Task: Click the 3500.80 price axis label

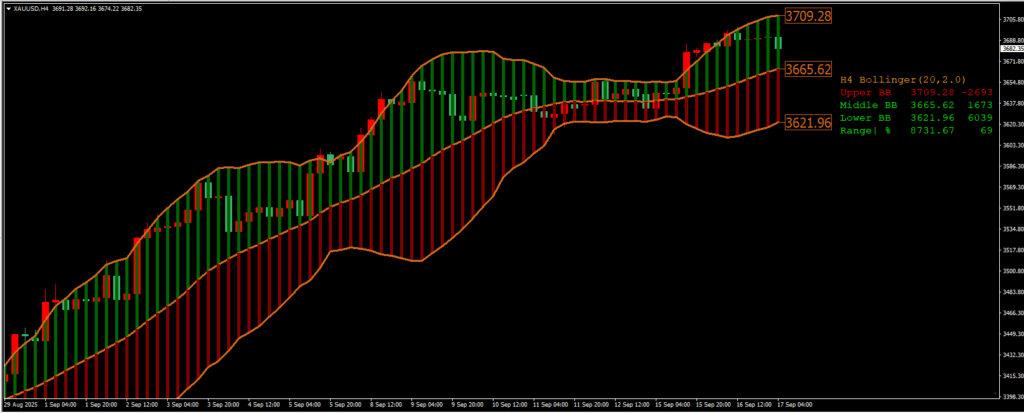Action: pos(1012,271)
